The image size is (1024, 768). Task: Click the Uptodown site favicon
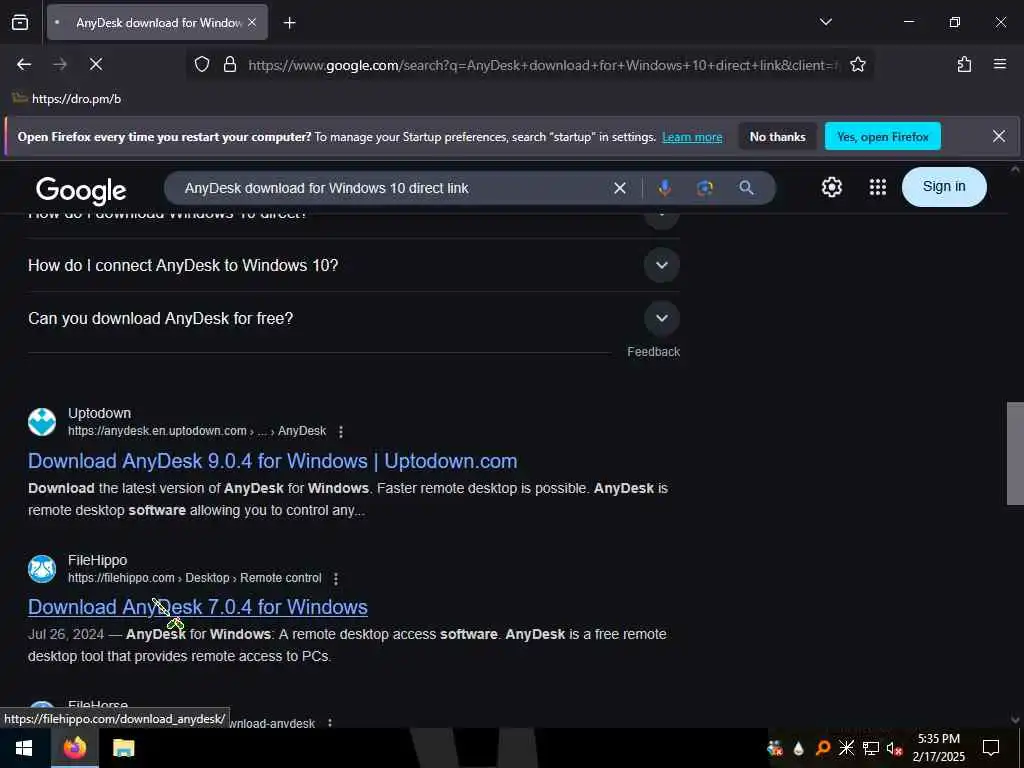[42, 422]
